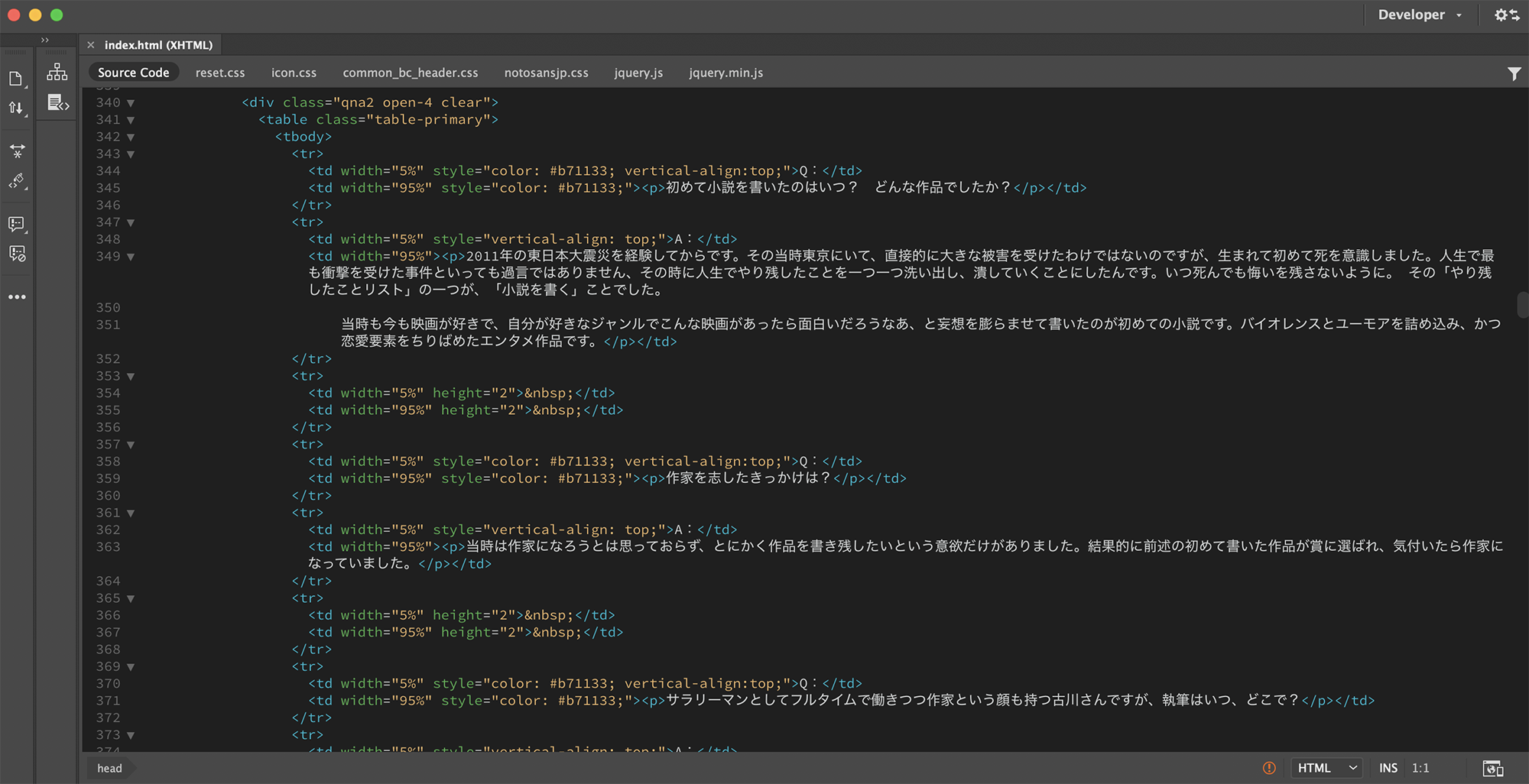Click the Remove Comment icon
The height and width of the screenshot is (784, 1529).
coord(17,253)
